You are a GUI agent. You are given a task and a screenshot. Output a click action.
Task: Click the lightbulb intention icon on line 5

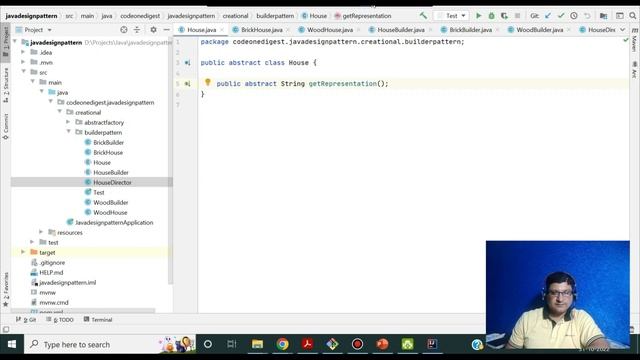click(x=207, y=82)
